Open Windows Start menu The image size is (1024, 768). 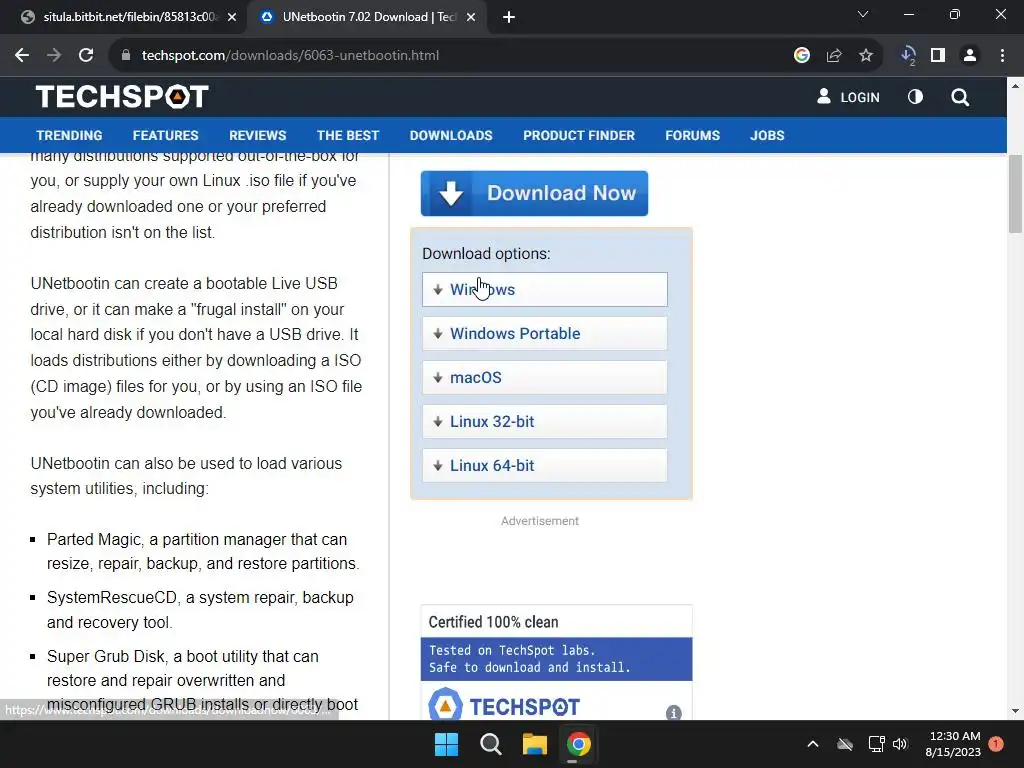click(447, 744)
